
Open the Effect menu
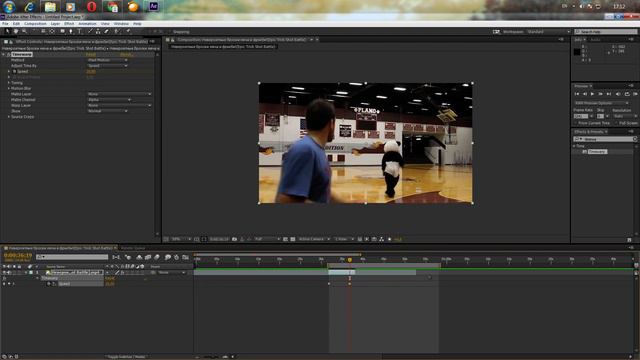pos(69,24)
